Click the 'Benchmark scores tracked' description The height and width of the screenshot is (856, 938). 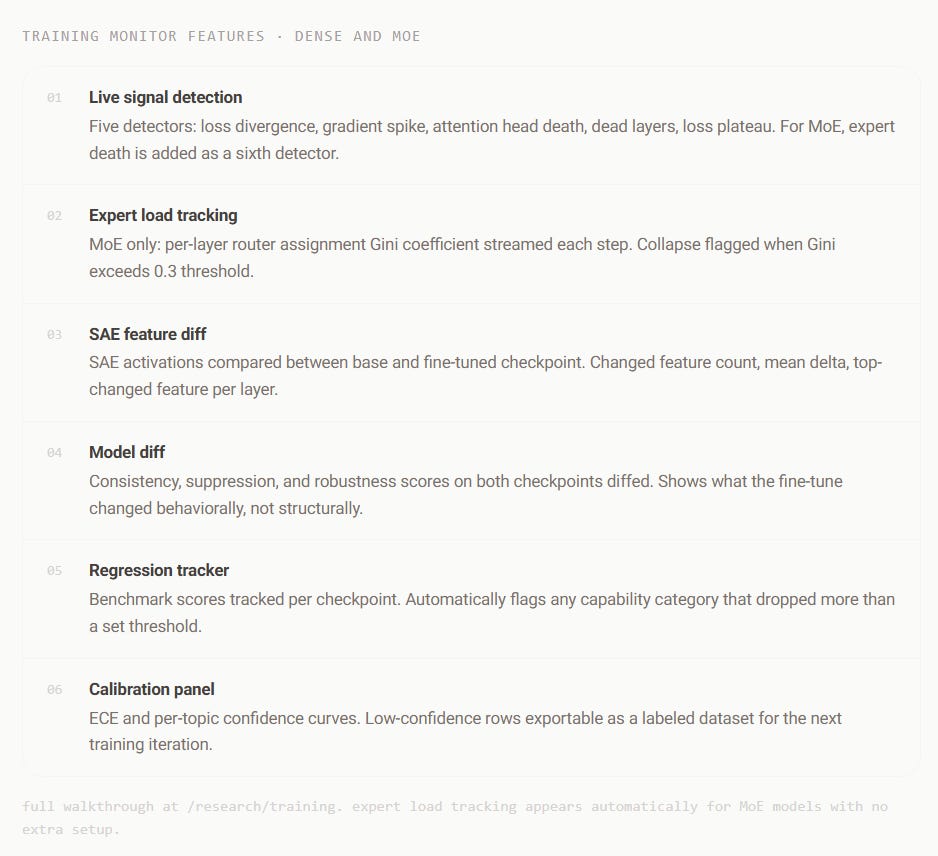tap(492, 613)
